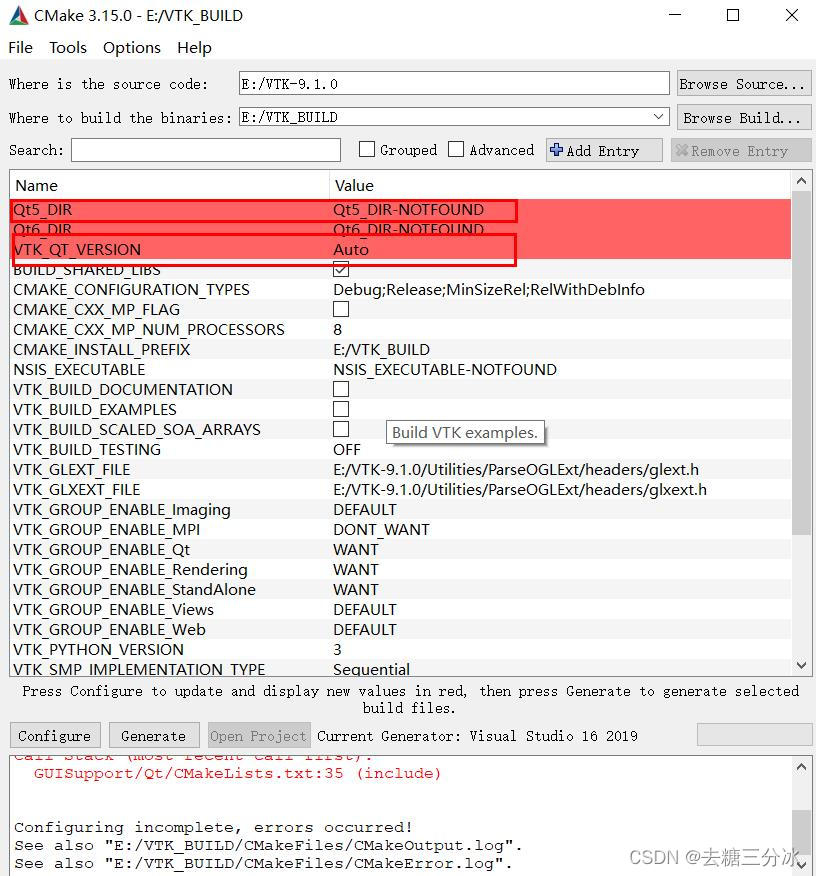The height and width of the screenshot is (876, 816).
Task: Enable the VTK_BUILD_EXAMPLES checkbox
Action: 341,410
